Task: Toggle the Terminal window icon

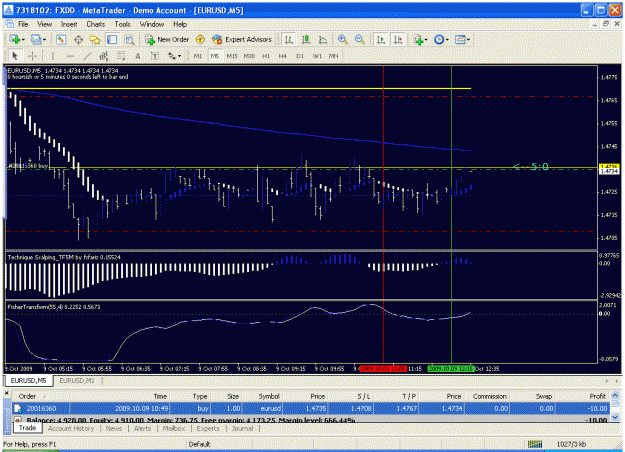Action: coord(112,39)
